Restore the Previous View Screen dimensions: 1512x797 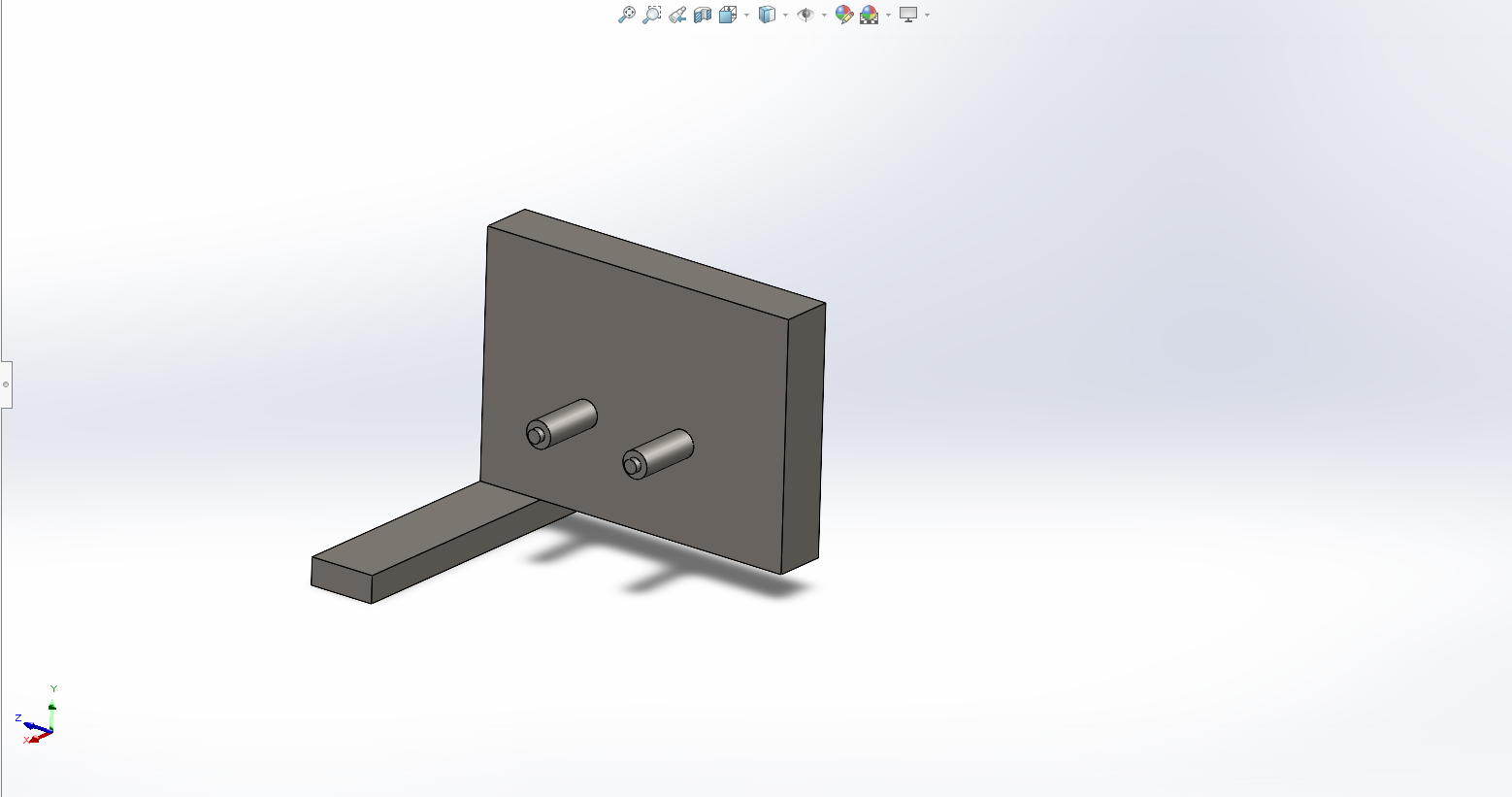click(x=677, y=15)
